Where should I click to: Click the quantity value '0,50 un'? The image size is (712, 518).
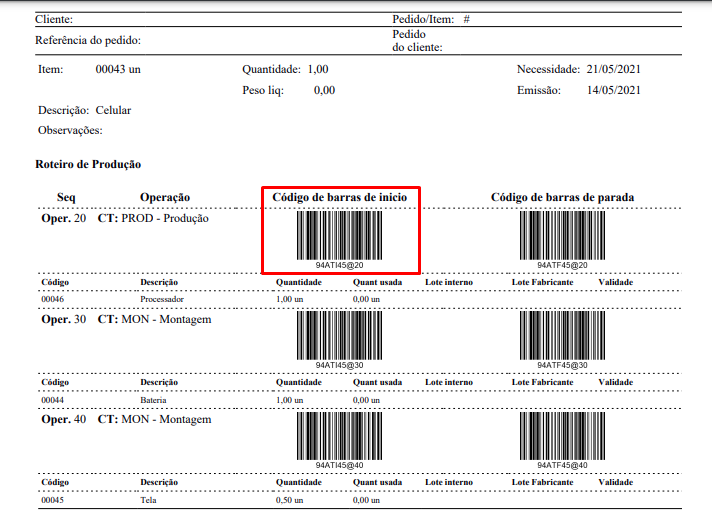(290, 500)
